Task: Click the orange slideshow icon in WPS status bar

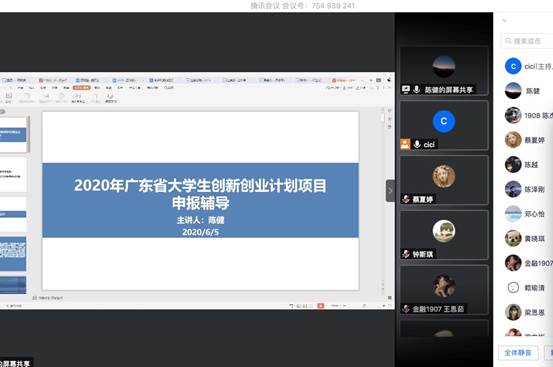Action: click(321, 306)
